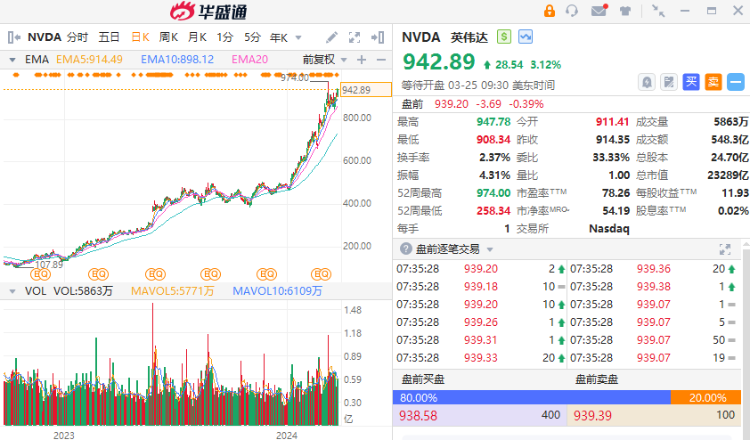
Task: Click 盘前 price 939.20 in header
Action: pyautogui.click(x=452, y=104)
